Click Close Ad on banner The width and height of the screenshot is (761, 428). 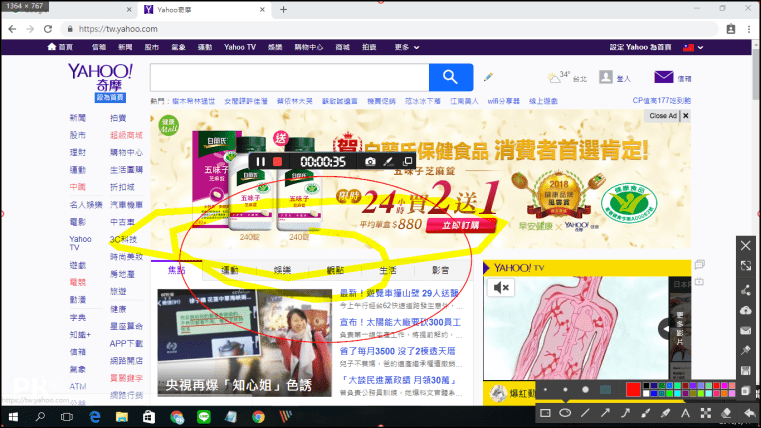pyautogui.click(x=667, y=115)
